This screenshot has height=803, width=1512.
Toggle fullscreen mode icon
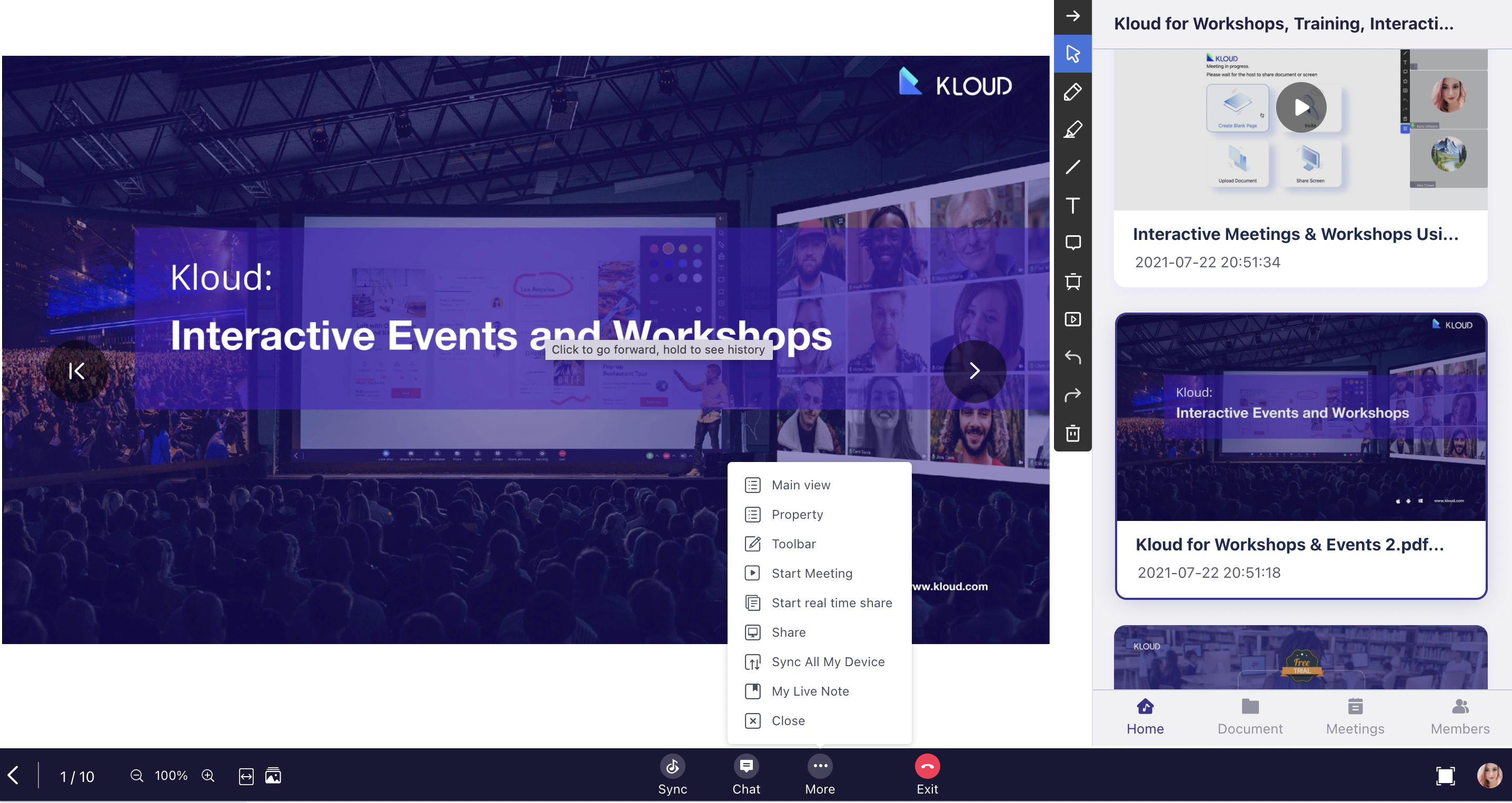(1445, 776)
